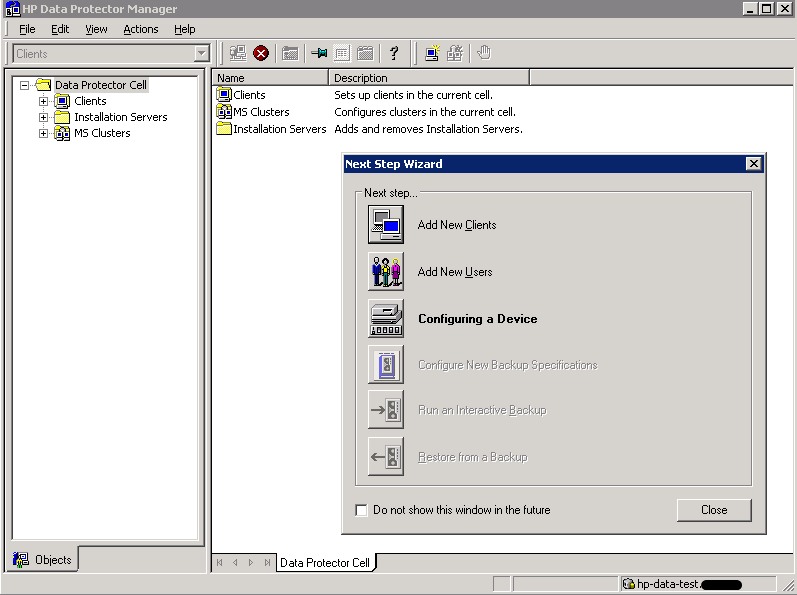Click the toolbar icon left of the question mark
797x595 pixels.
click(365, 53)
